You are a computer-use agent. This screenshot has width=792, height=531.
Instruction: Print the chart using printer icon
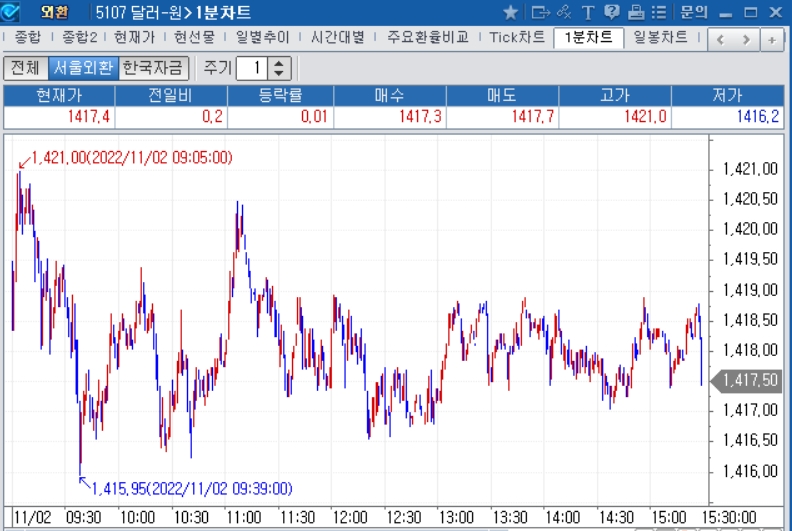tap(636, 12)
